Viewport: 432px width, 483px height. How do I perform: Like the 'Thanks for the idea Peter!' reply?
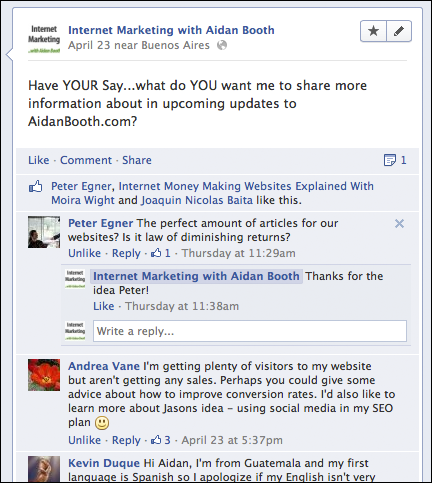104,306
